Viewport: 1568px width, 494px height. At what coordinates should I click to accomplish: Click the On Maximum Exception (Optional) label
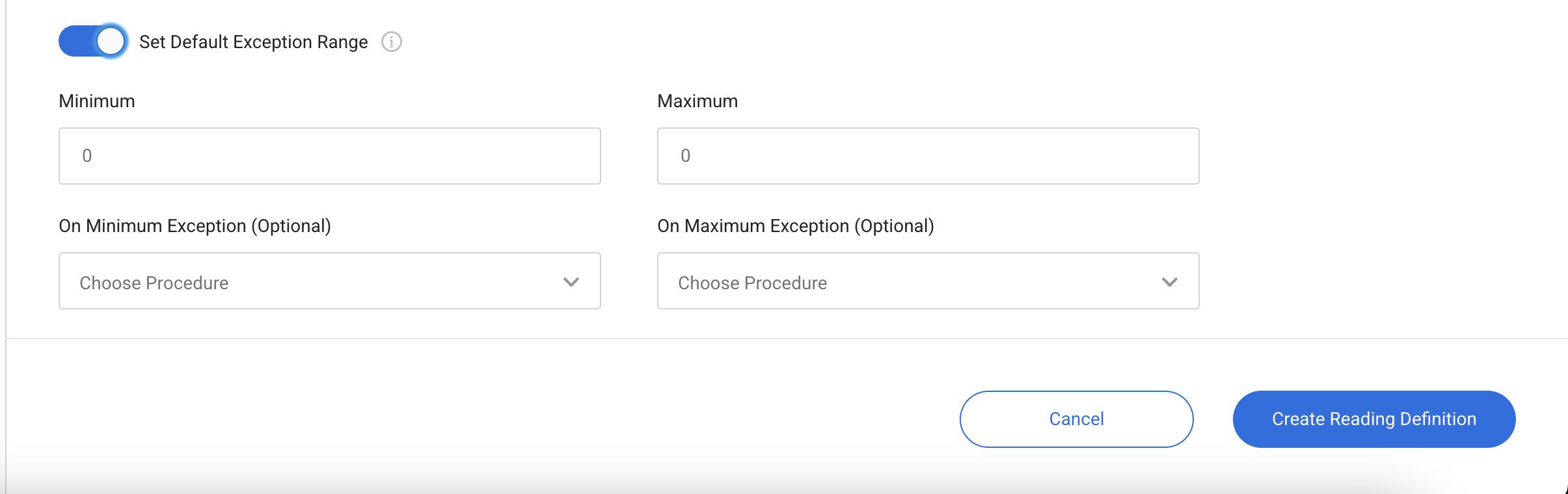point(795,226)
